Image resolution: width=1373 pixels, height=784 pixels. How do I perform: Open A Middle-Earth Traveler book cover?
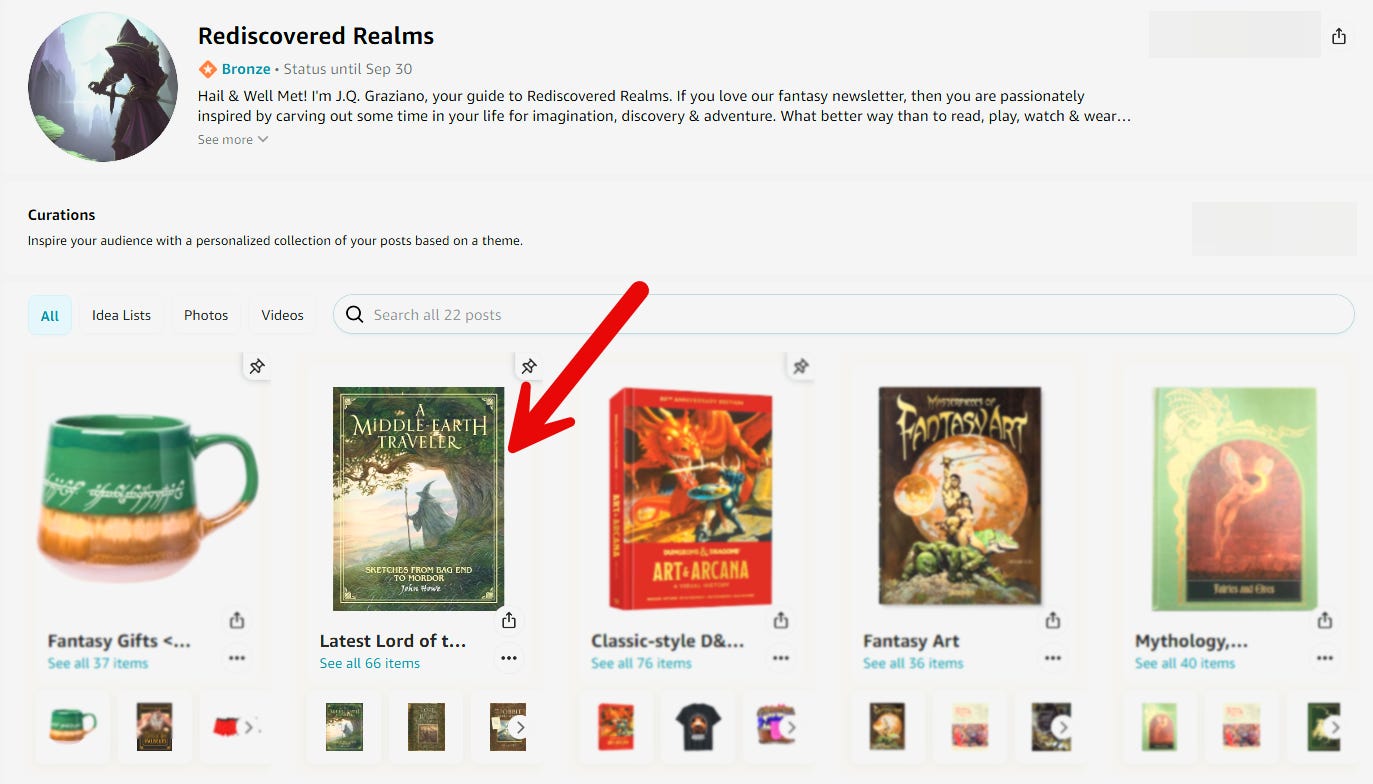419,499
